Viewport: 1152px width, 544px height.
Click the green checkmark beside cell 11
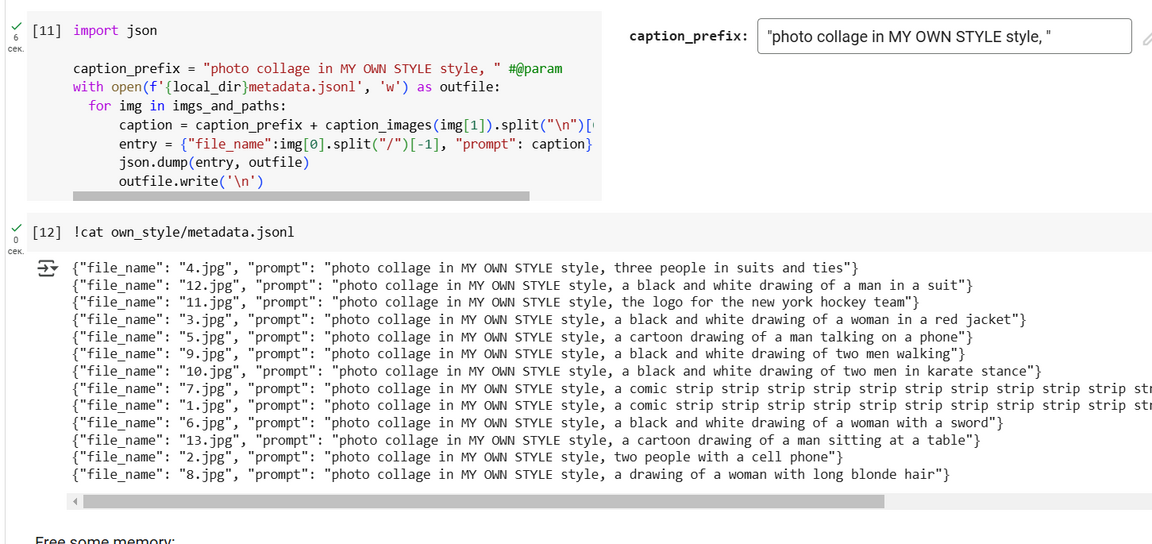click(x=15, y=27)
